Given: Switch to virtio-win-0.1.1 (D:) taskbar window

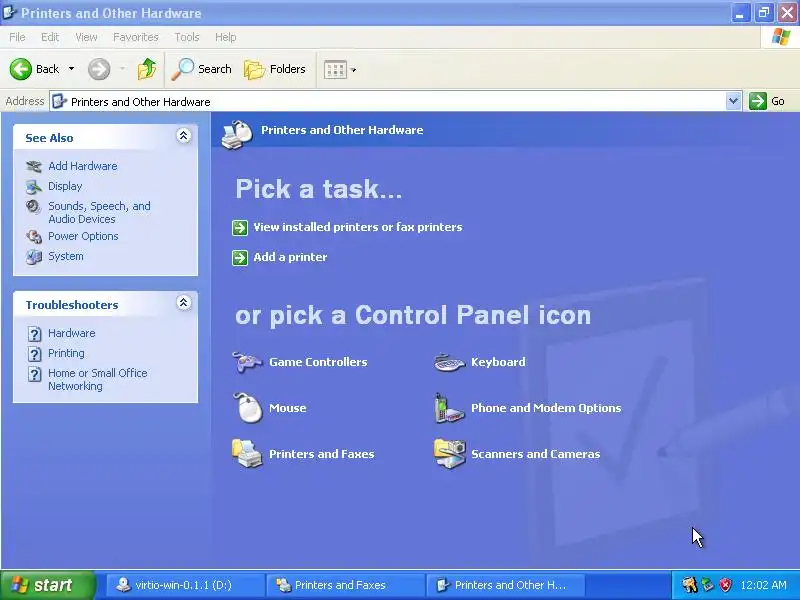Looking at the screenshot, I should tap(184, 585).
